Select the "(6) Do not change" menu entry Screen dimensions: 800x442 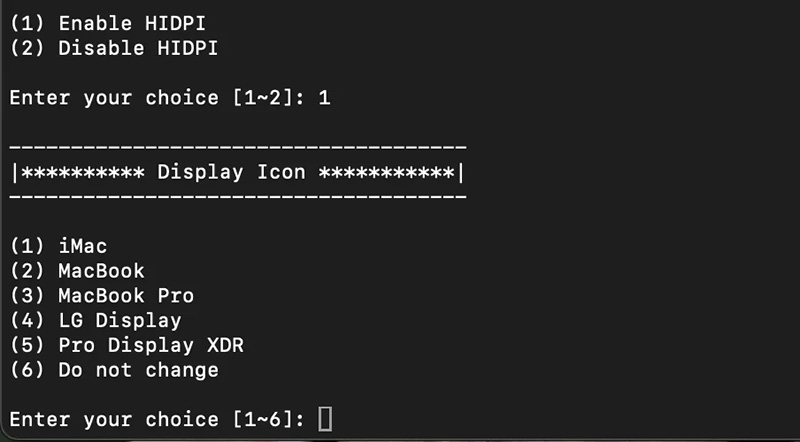[x=114, y=371]
